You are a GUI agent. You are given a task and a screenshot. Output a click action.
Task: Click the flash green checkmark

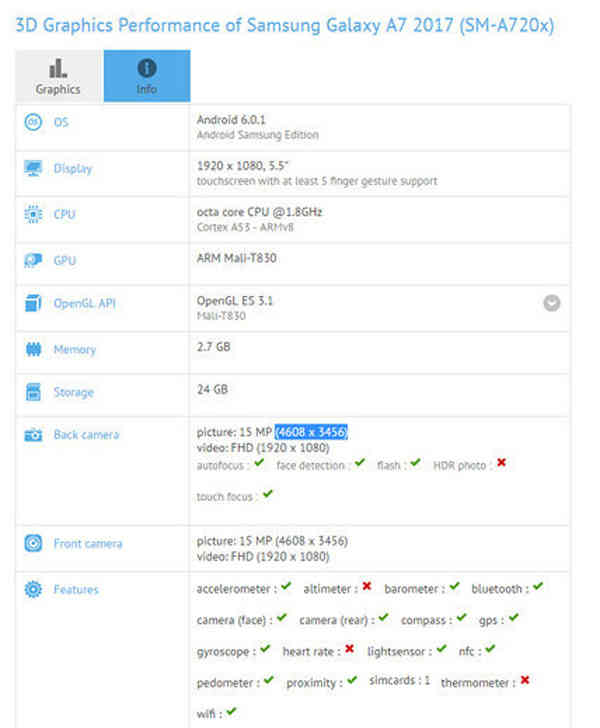[x=416, y=463]
